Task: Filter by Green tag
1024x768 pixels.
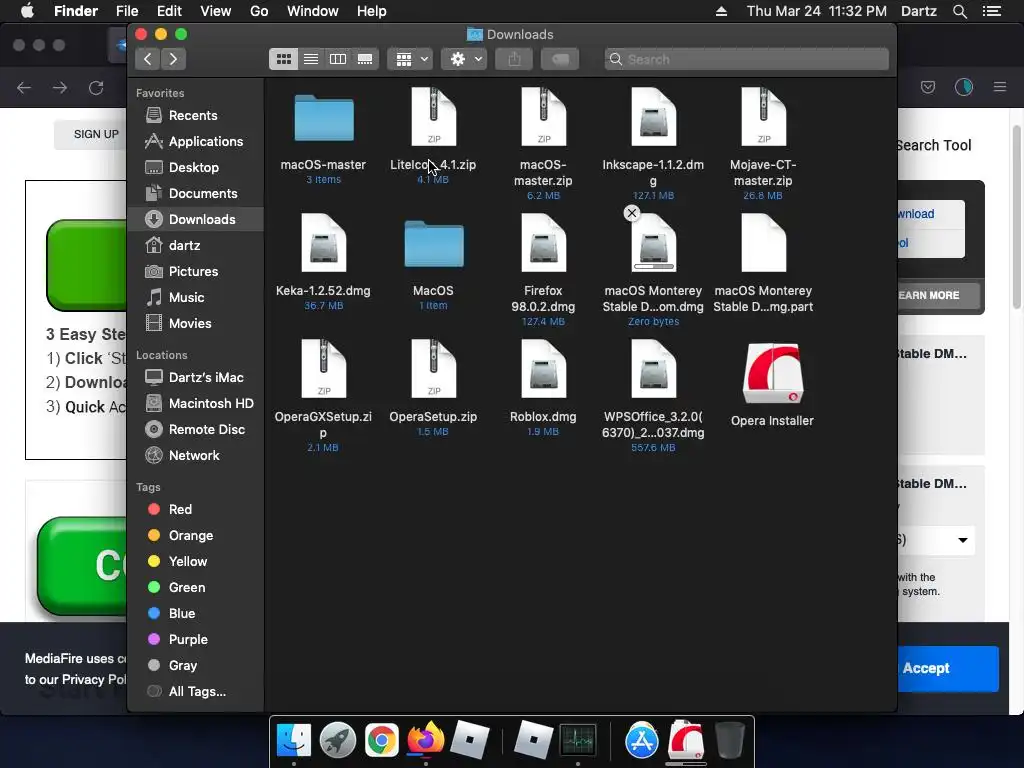Action: (196, 588)
